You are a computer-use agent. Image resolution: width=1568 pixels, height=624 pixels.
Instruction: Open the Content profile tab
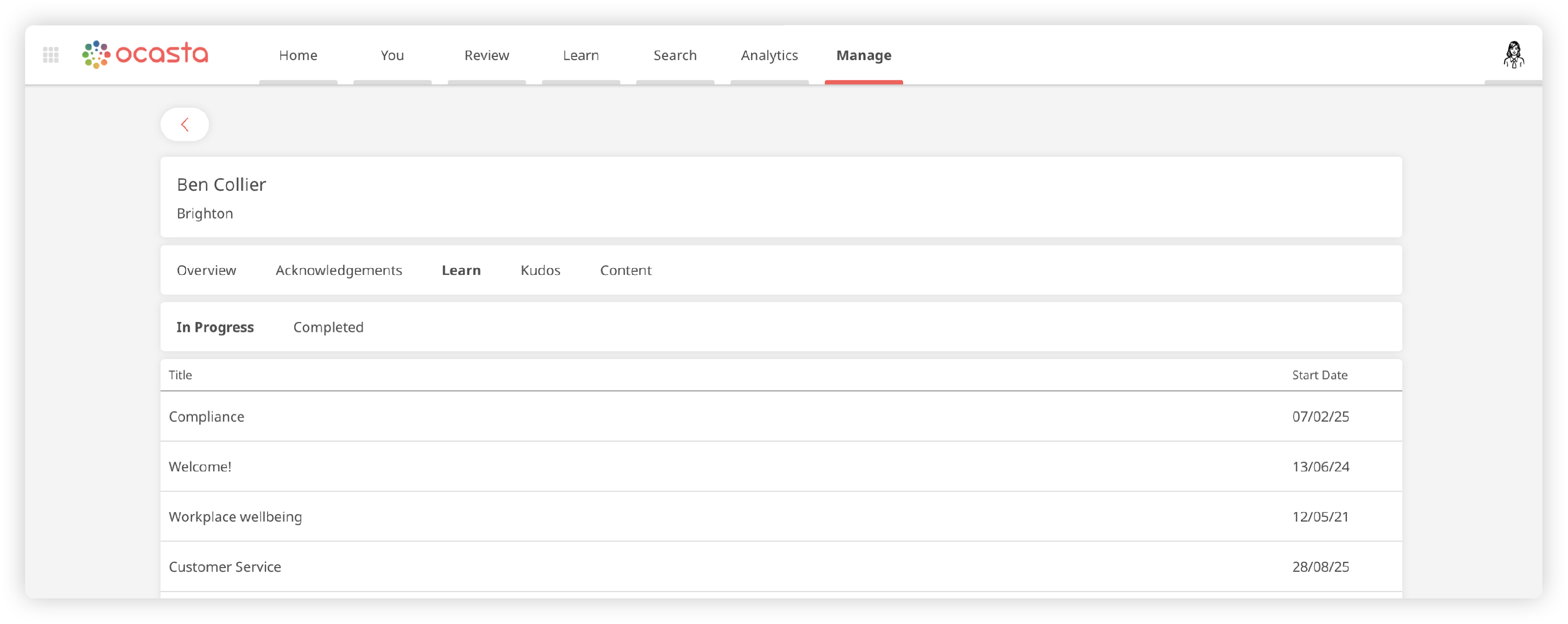pyautogui.click(x=625, y=270)
